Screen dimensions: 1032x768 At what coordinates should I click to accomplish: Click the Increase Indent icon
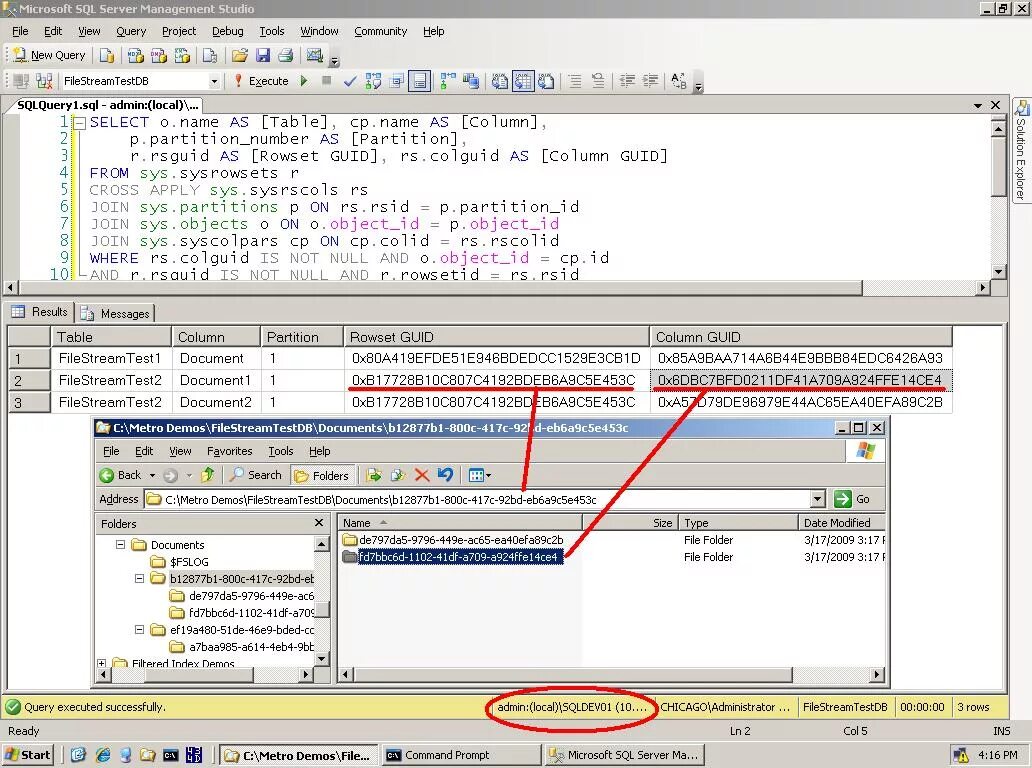point(650,81)
